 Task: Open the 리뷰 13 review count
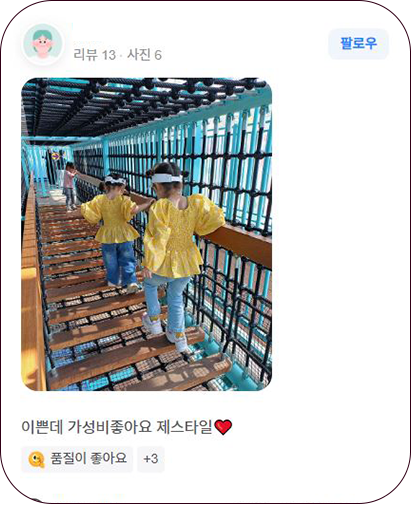coord(95,55)
